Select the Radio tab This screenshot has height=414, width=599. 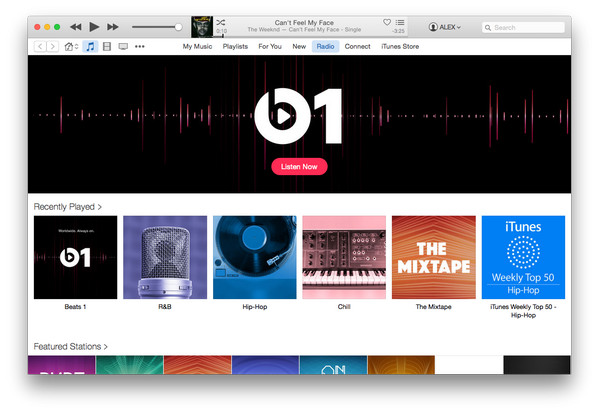click(x=325, y=47)
